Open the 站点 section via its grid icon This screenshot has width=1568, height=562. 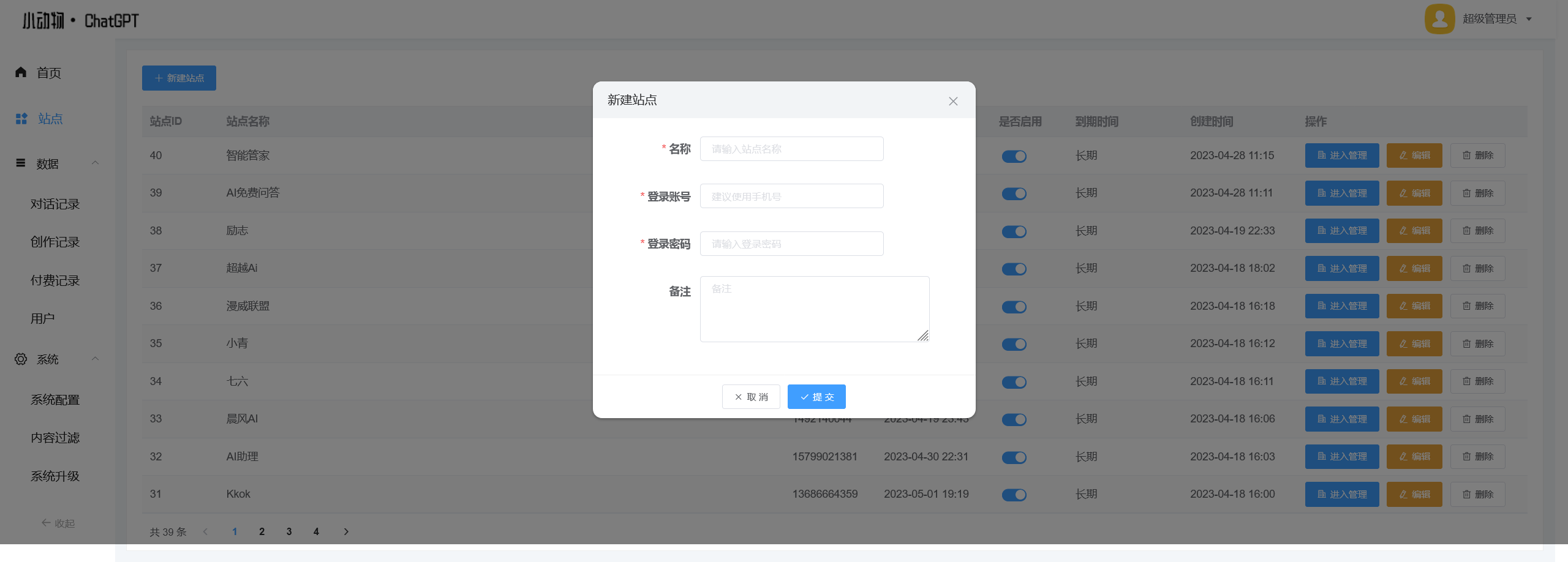[x=20, y=119]
